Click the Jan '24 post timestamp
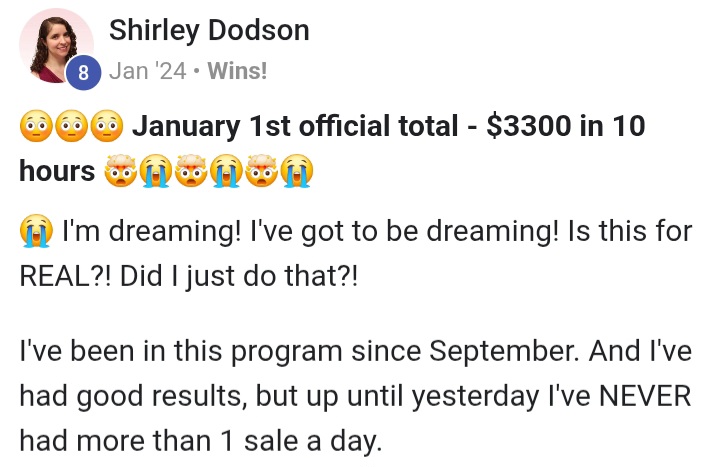 click(x=147, y=71)
